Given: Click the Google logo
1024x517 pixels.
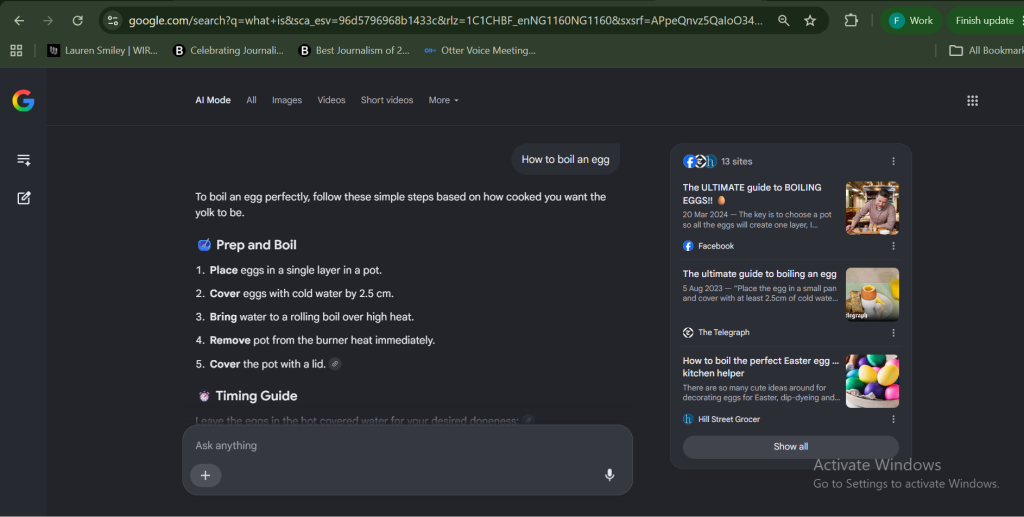Looking at the screenshot, I should click(24, 101).
